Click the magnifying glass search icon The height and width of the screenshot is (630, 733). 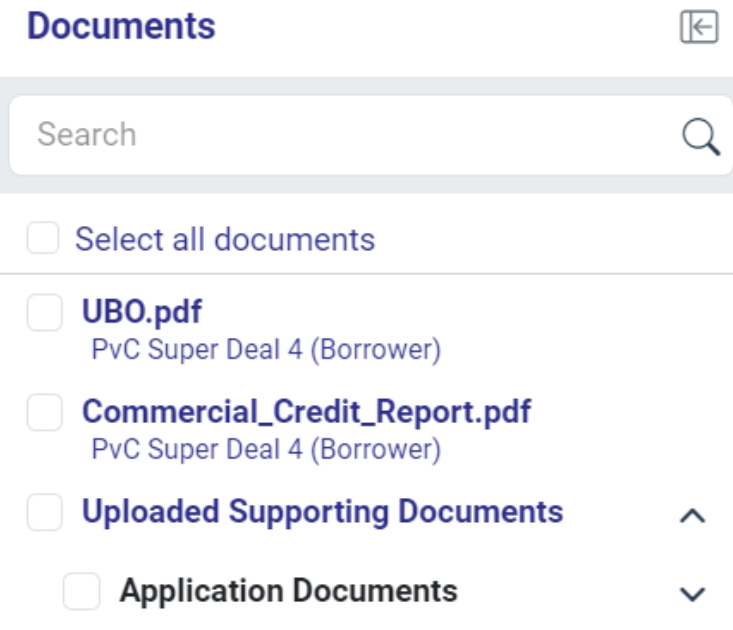700,136
